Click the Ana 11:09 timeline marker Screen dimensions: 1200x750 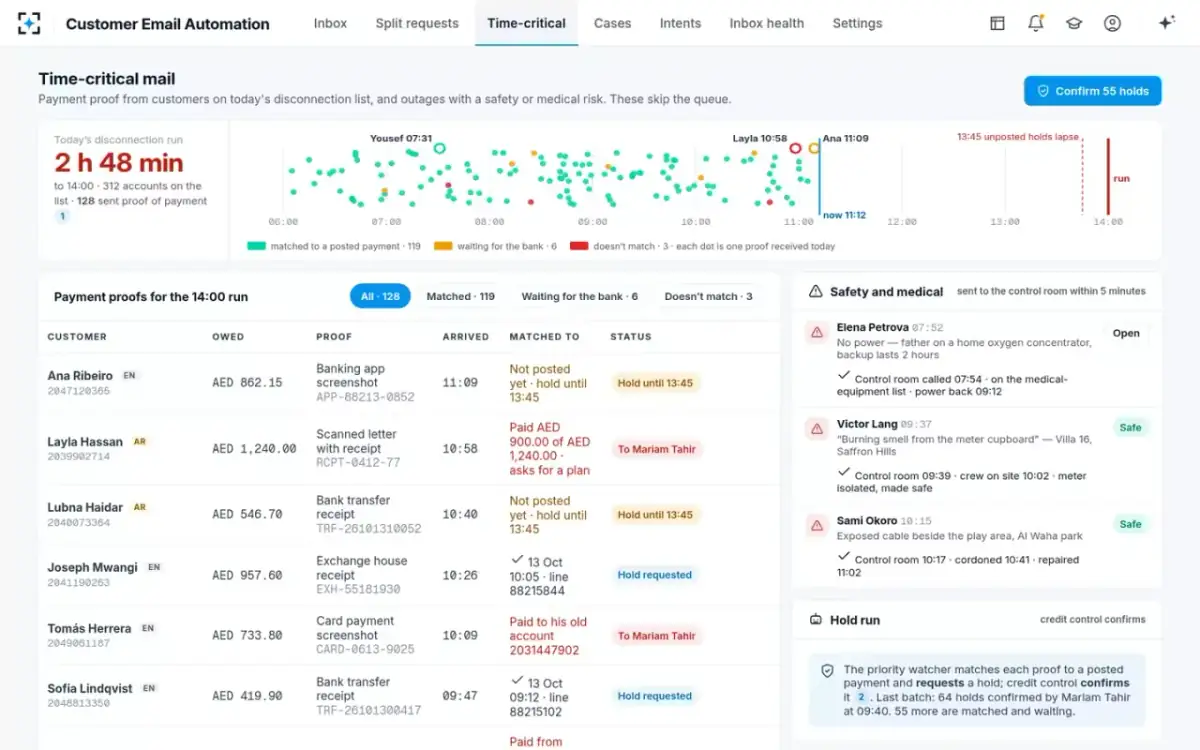814,148
